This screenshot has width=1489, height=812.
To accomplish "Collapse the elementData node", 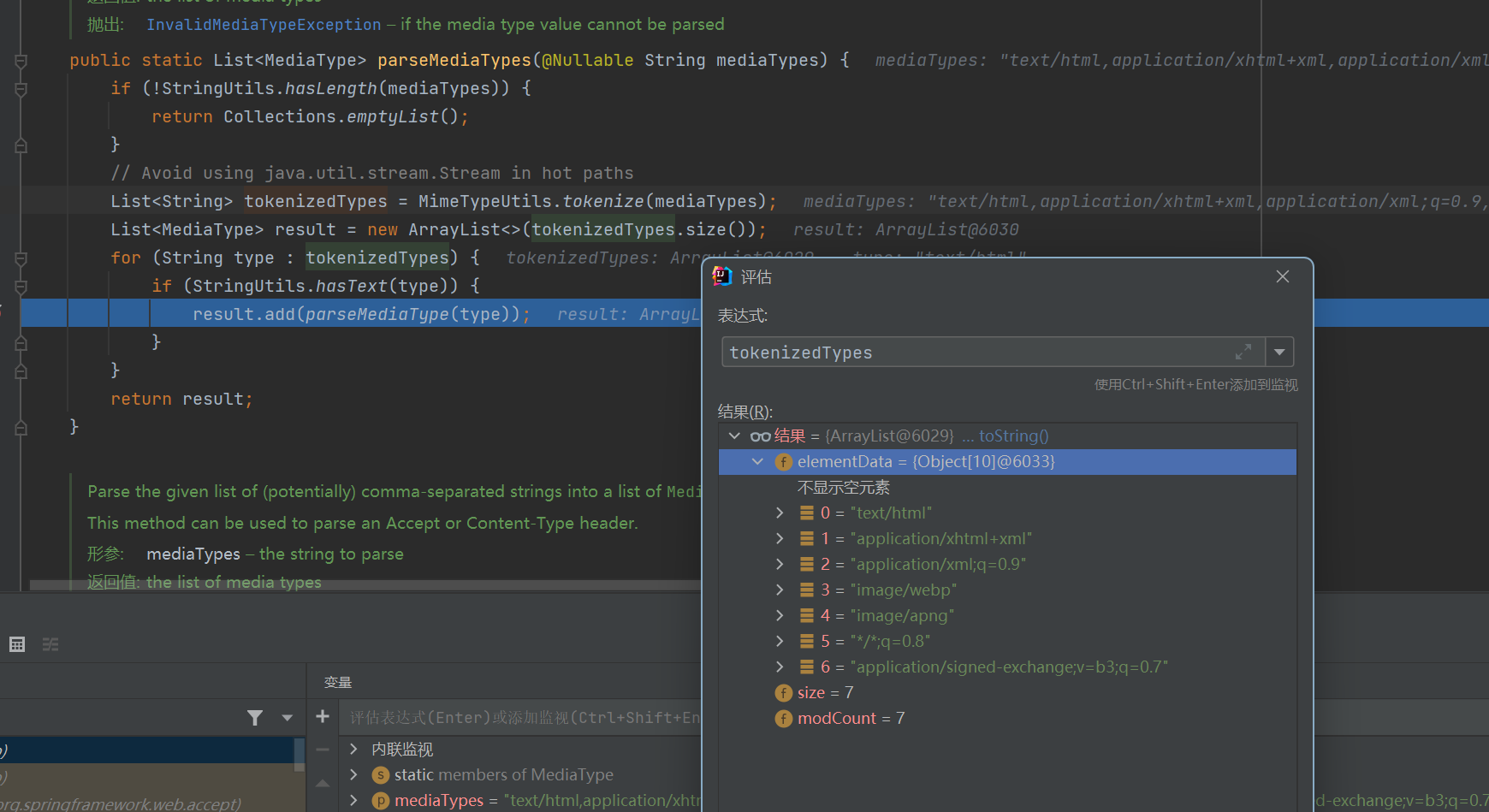I will 757,461.
